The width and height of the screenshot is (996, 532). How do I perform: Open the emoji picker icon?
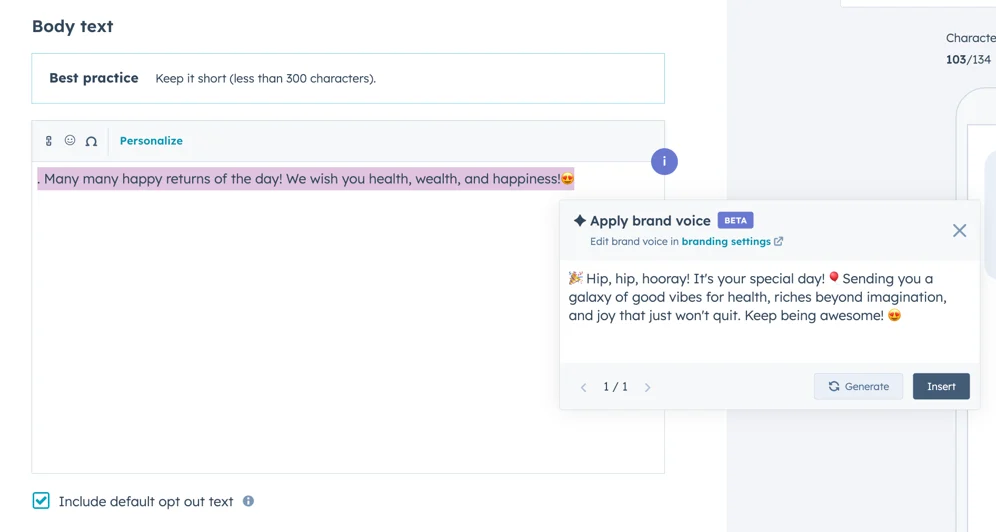[70, 140]
